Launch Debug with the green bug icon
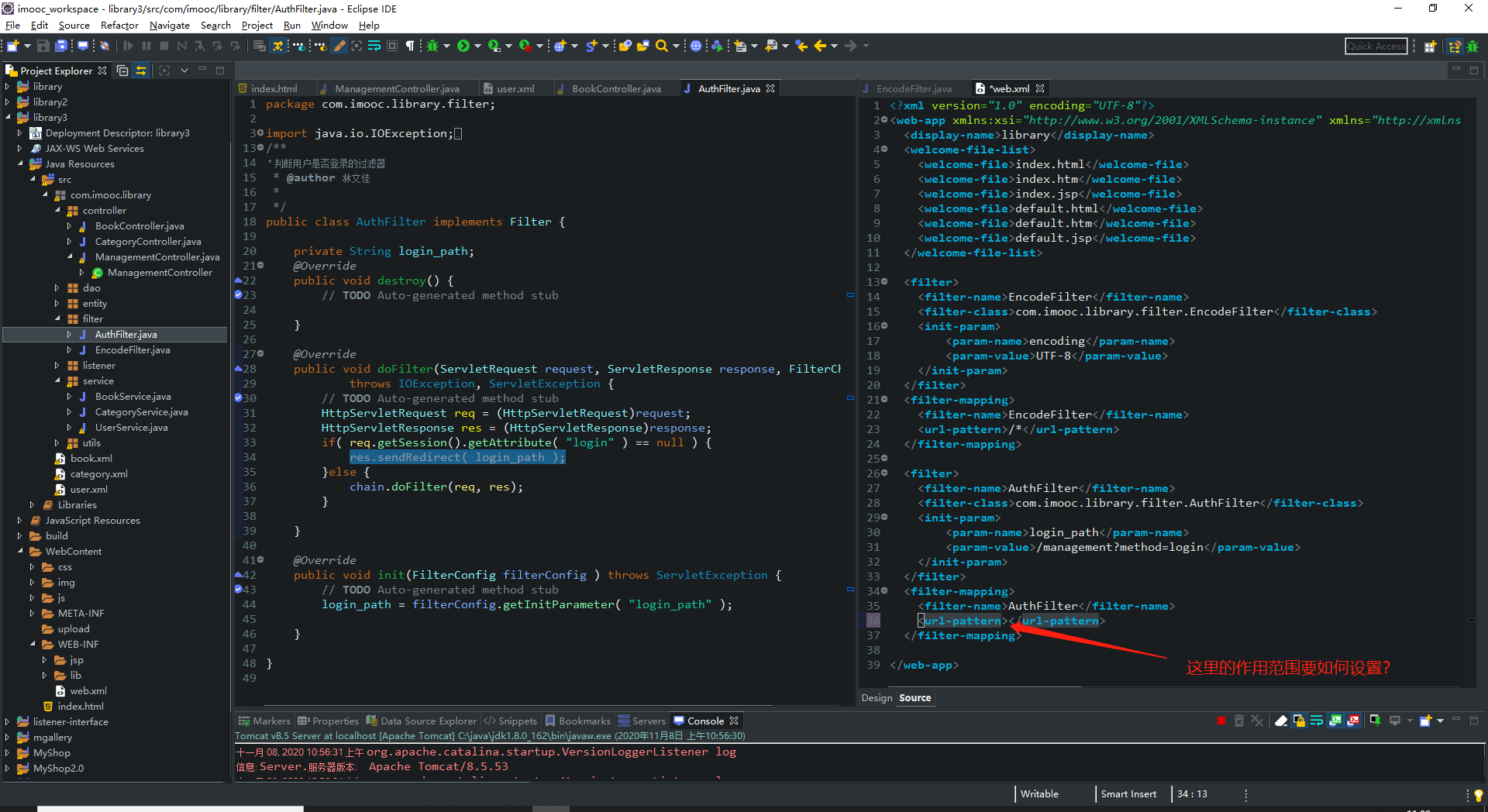This screenshot has height=812, width=1488. [432, 46]
